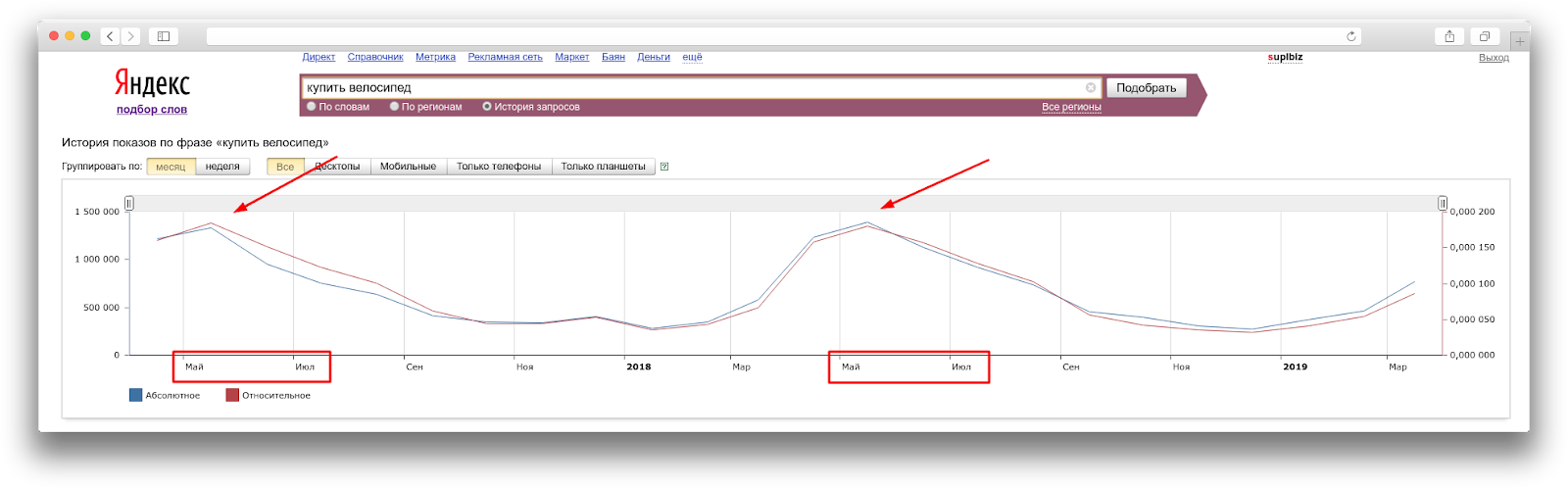Switch to the Десктопы tab

click(337, 167)
